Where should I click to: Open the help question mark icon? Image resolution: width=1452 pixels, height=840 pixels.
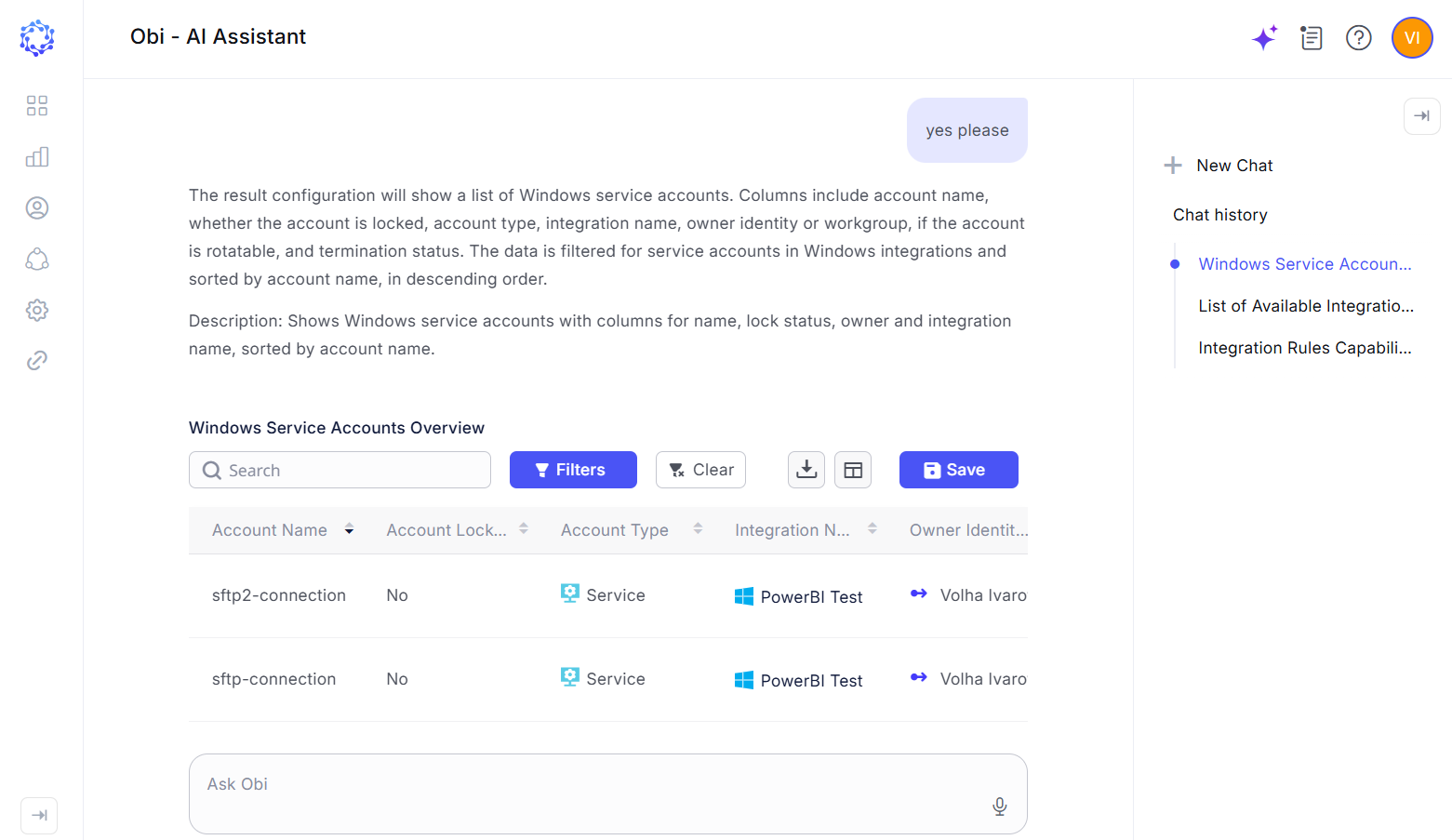[1359, 38]
